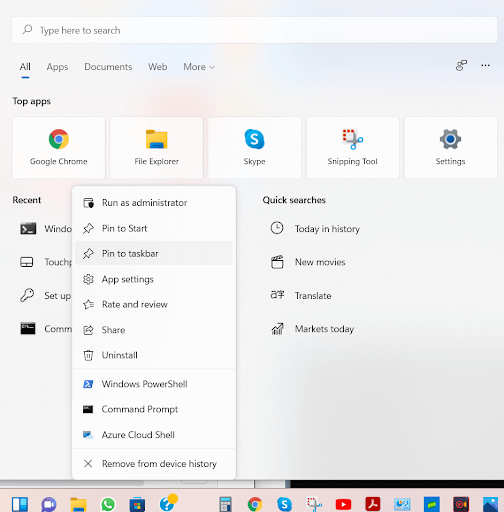Open the Windows Terminal recent item icon
504x512 pixels.
point(28,229)
